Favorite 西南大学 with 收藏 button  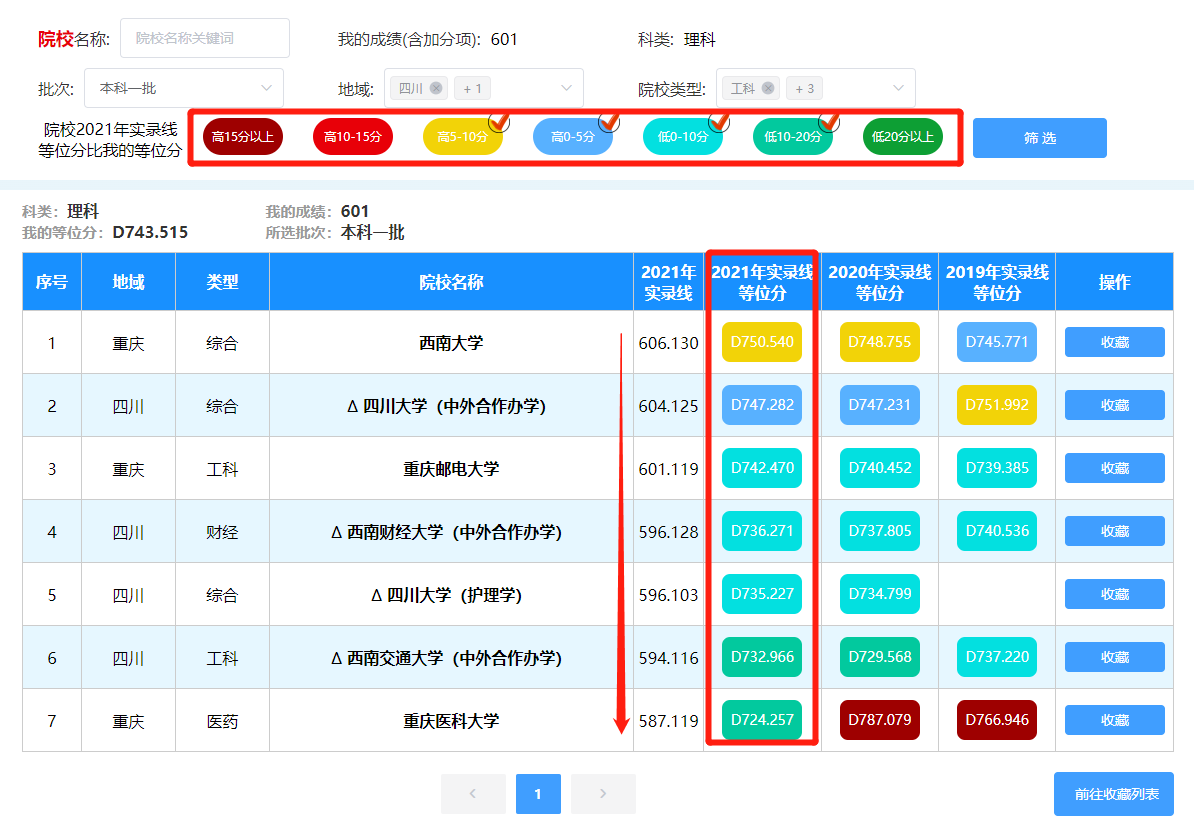(x=1114, y=342)
